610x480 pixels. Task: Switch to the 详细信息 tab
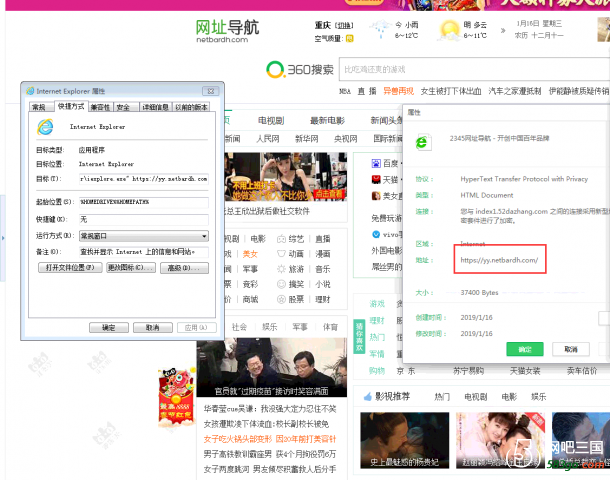155,107
